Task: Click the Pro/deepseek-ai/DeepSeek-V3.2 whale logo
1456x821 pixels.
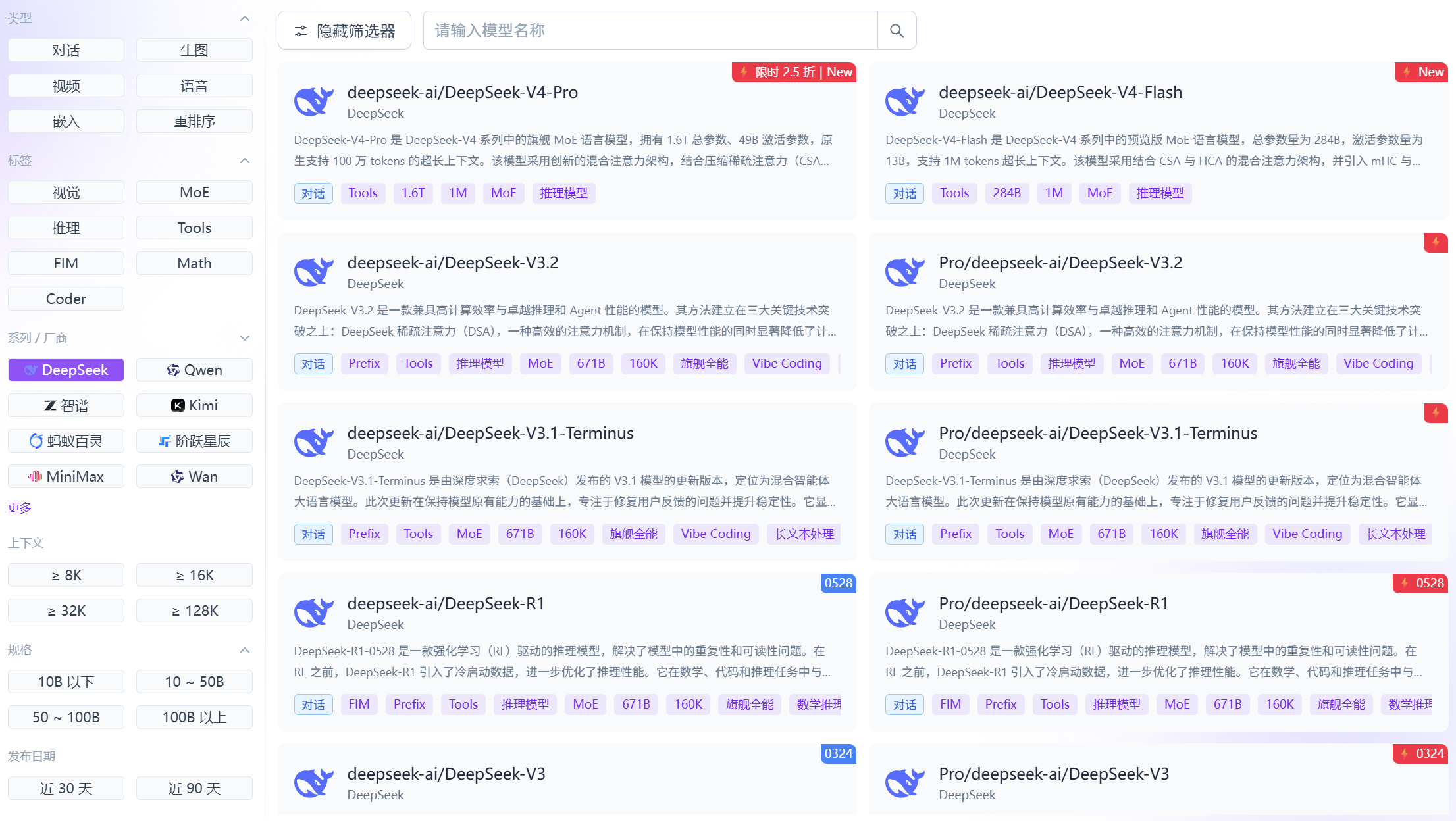Action: click(905, 272)
